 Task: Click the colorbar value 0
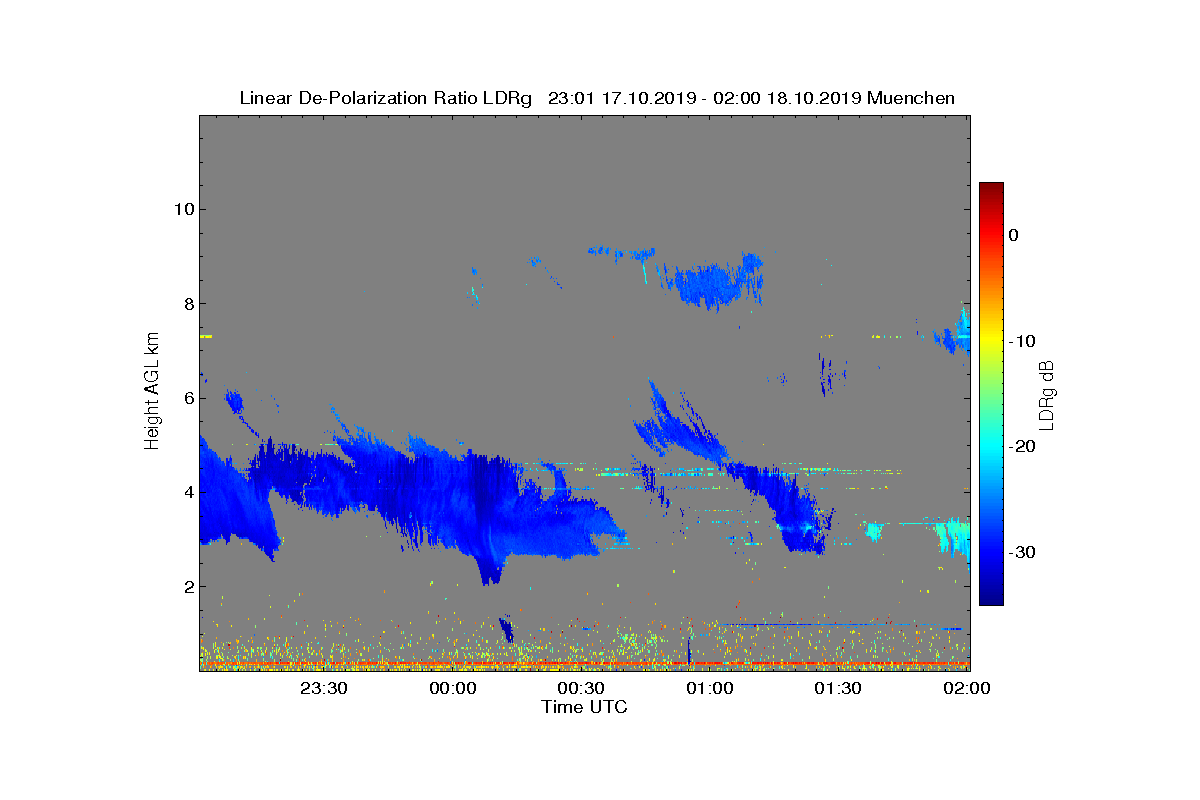[1014, 235]
